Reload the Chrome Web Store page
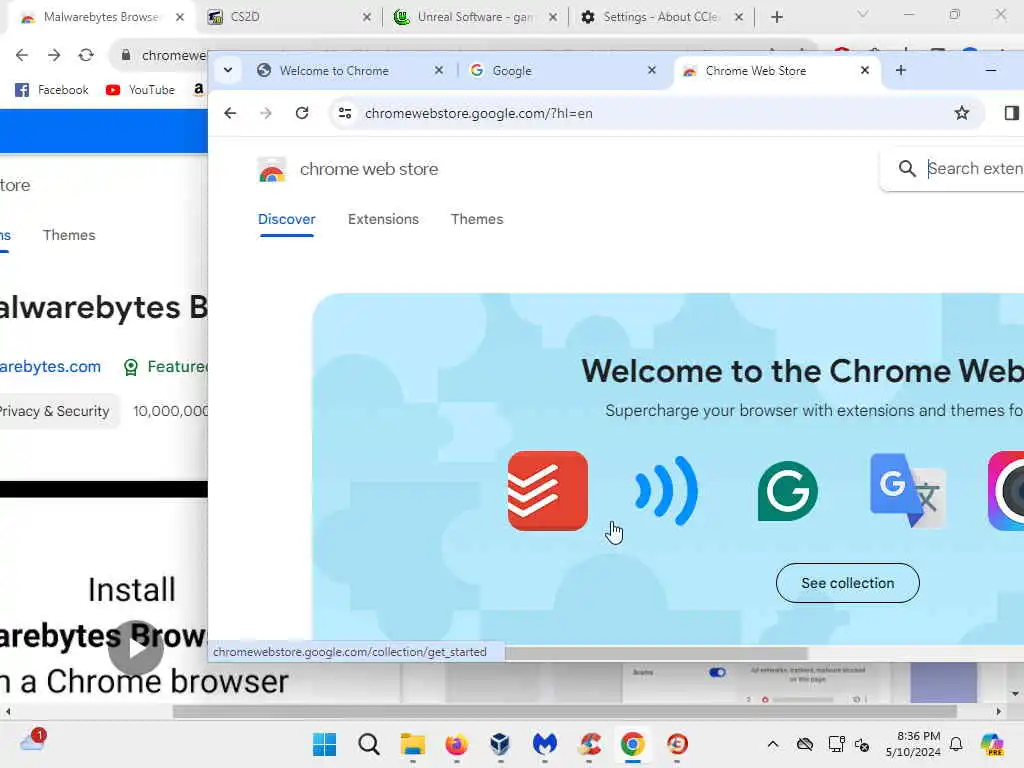The height and width of the screenshot is (768, 1024). point(302,113)
